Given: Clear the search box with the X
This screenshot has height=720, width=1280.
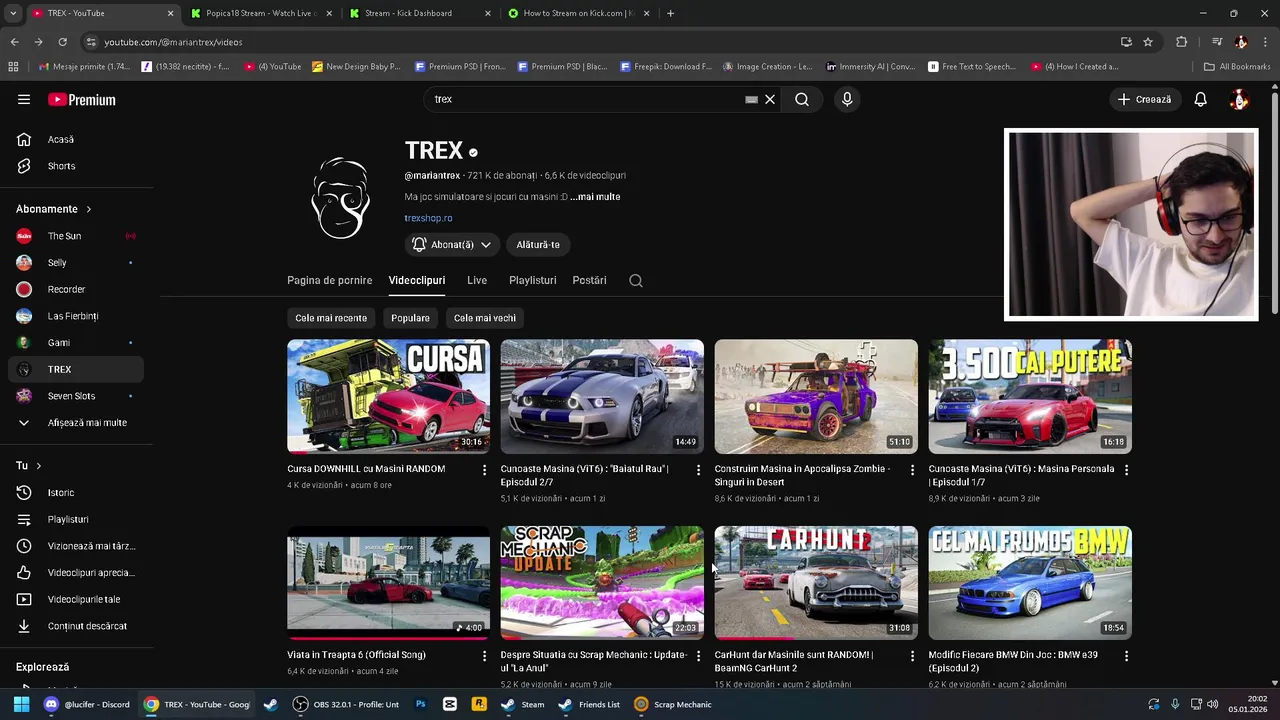Looking at the screenshot, I should pyautogui.click(x=770, y=99).
